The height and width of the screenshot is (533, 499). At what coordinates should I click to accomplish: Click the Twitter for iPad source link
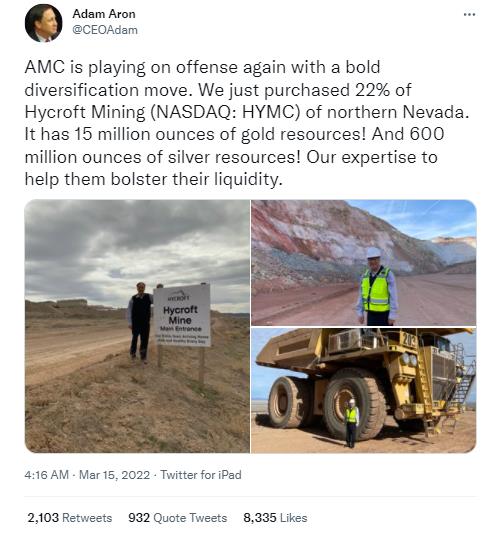[201, 475]
